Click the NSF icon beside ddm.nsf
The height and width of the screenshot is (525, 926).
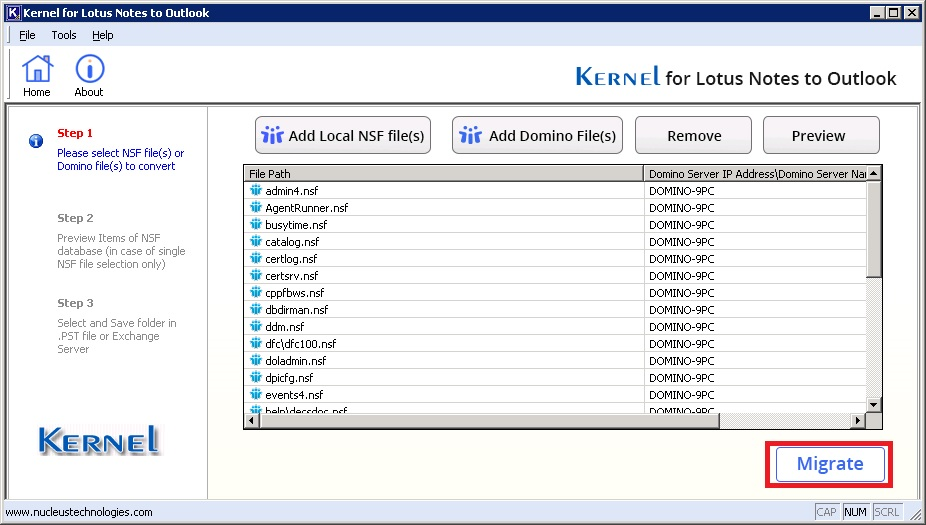tap(256, 327)
